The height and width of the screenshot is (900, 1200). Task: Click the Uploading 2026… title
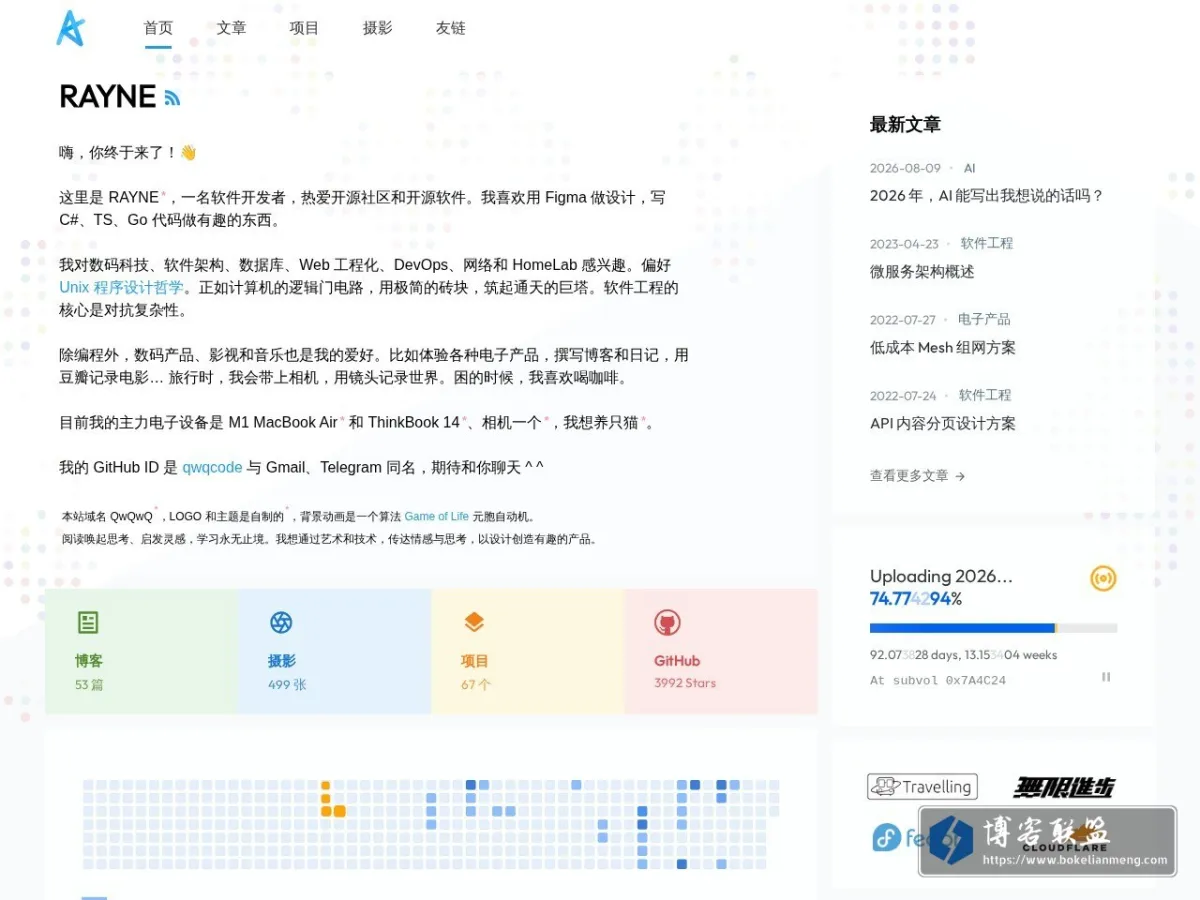coord(941,576)
